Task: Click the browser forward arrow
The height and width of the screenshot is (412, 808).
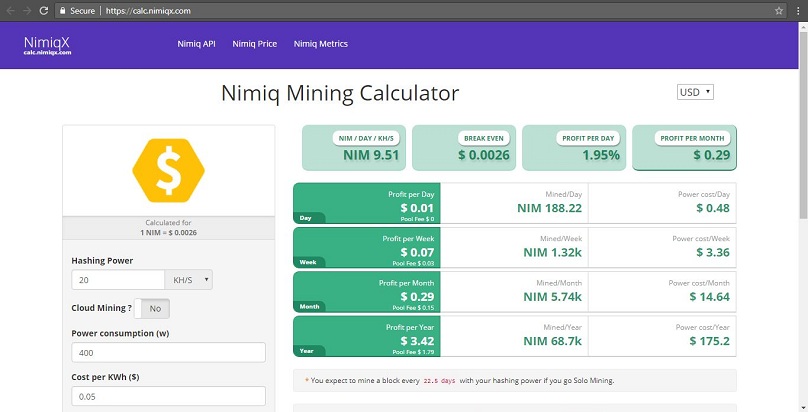Action: (x=27, y=10)
